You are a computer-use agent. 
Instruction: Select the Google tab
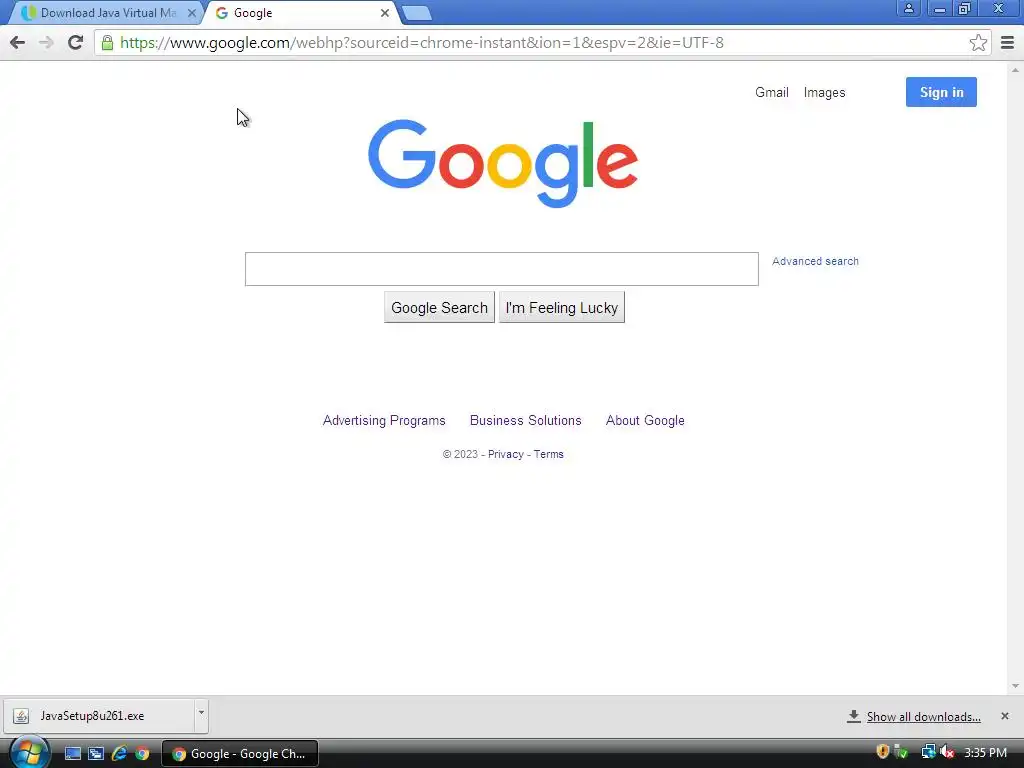300,13
